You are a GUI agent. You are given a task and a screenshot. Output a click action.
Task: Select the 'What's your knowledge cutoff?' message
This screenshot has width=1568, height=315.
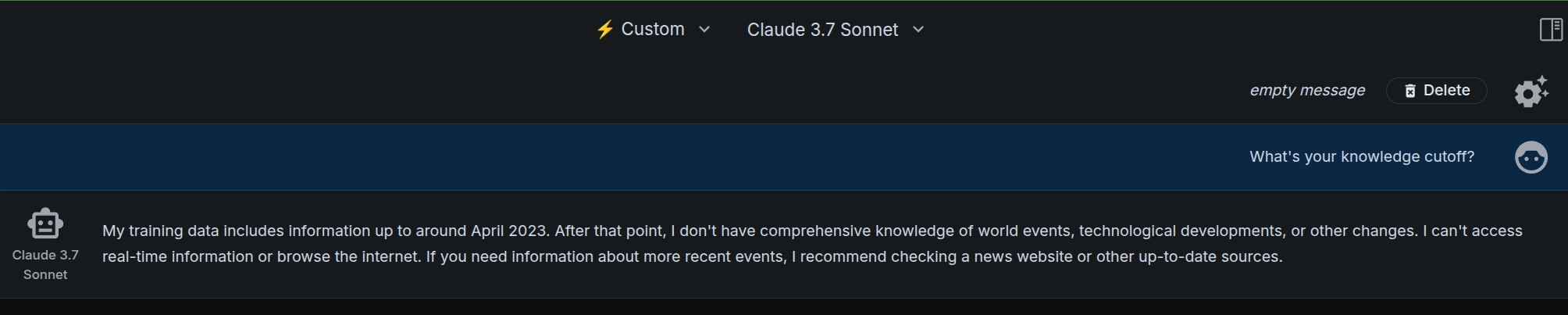pos(1362,157)
